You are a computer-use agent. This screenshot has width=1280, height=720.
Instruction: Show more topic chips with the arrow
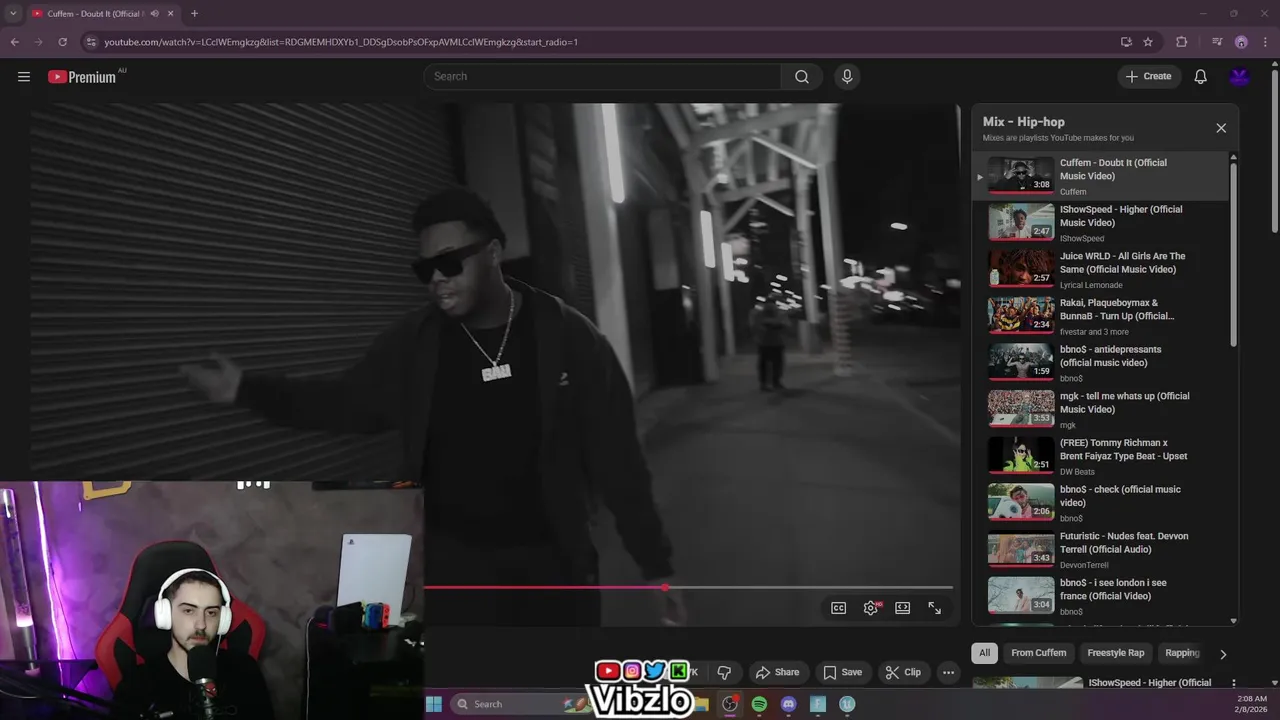coord(1222,654)
